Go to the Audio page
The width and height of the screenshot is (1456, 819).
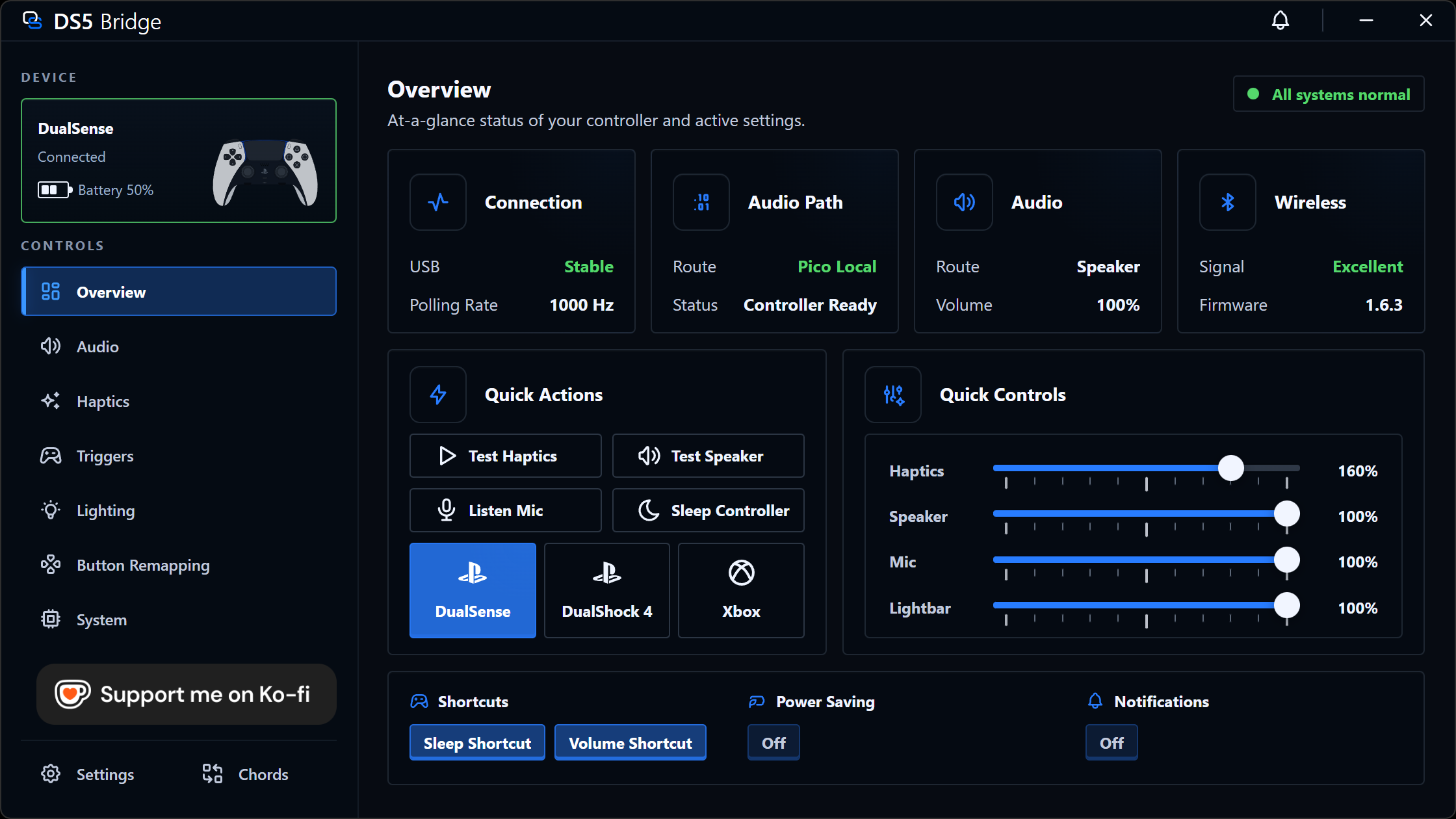[x=179, y=346]
